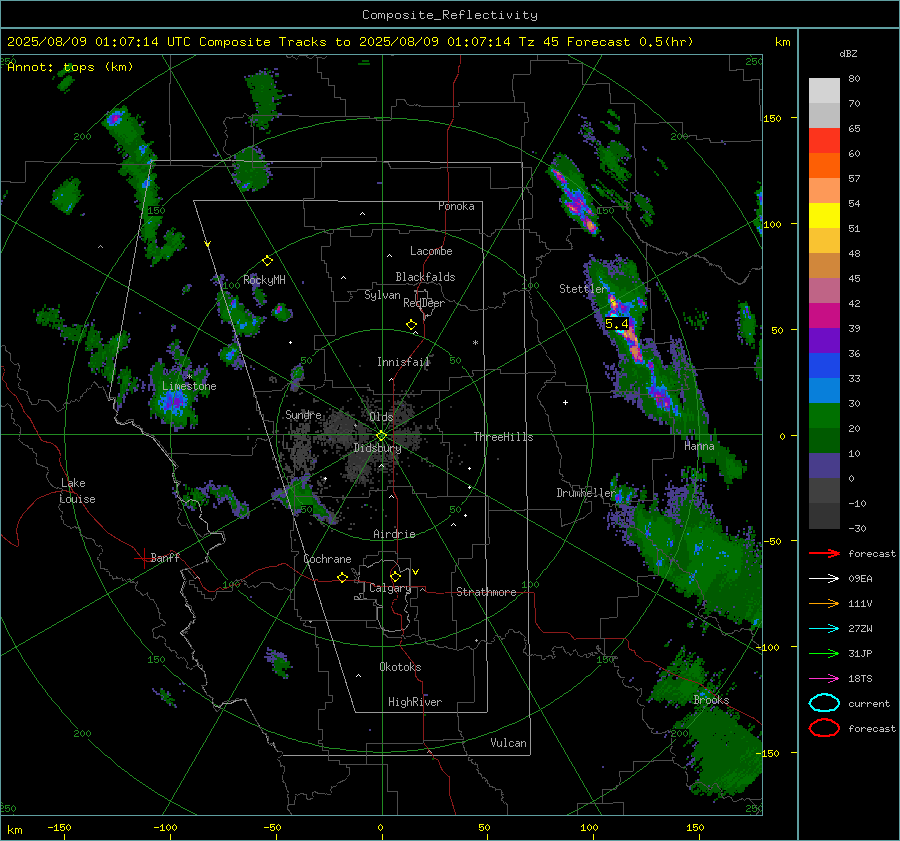Click the RockyMH label
Viewport: 900px width, 841px height.
click(x=264, y=280)
